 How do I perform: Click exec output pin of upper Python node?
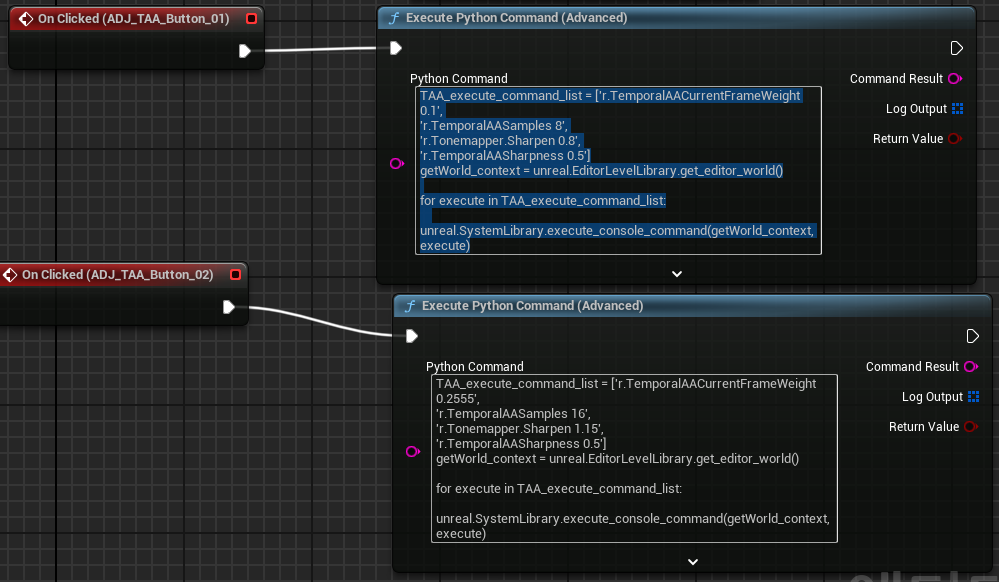[956, 48]
